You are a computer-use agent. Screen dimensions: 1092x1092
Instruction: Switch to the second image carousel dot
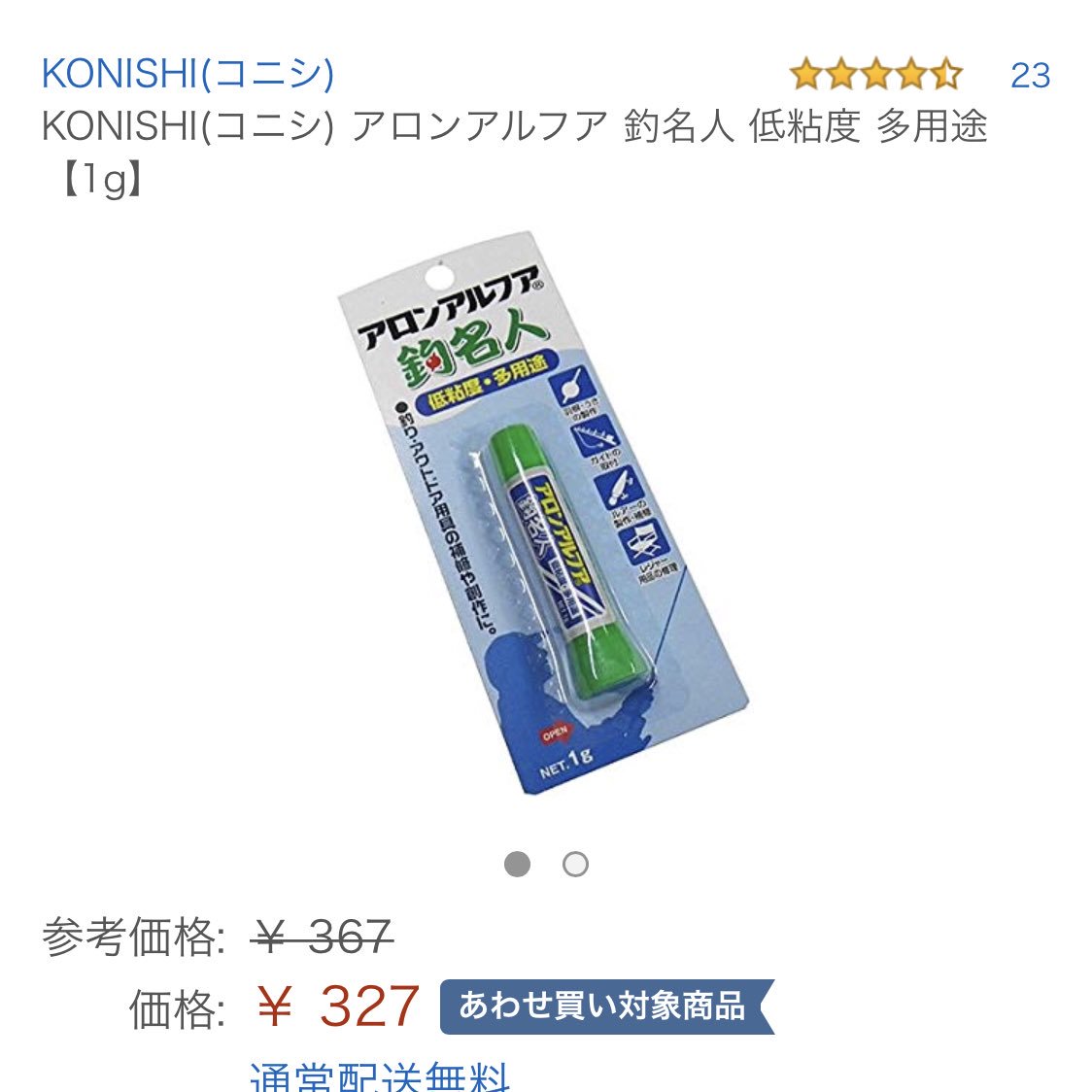click(x=575, y=865)
